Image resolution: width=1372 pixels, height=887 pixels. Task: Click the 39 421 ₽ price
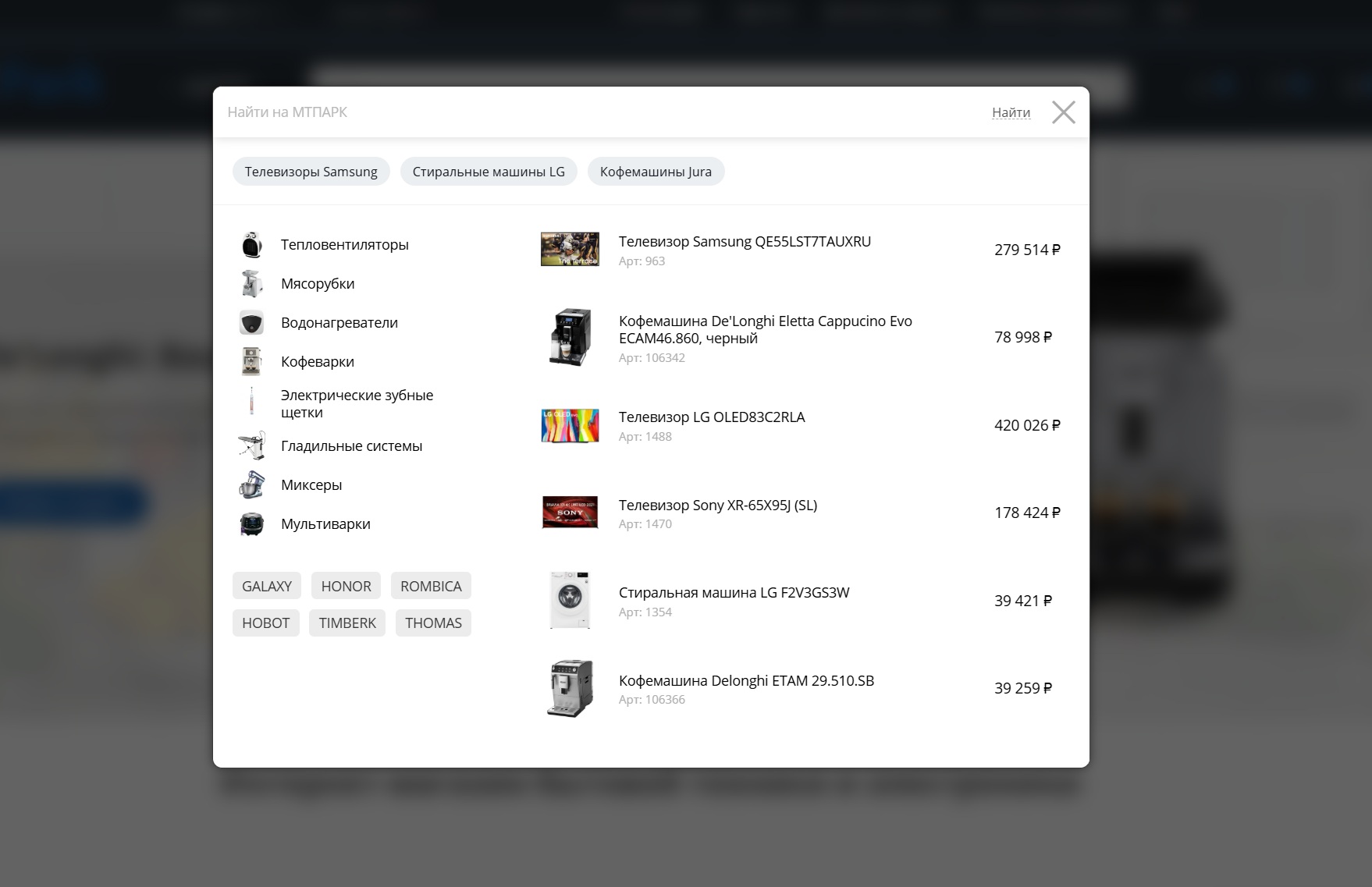pyautogui.click(x=1023, y=601)
